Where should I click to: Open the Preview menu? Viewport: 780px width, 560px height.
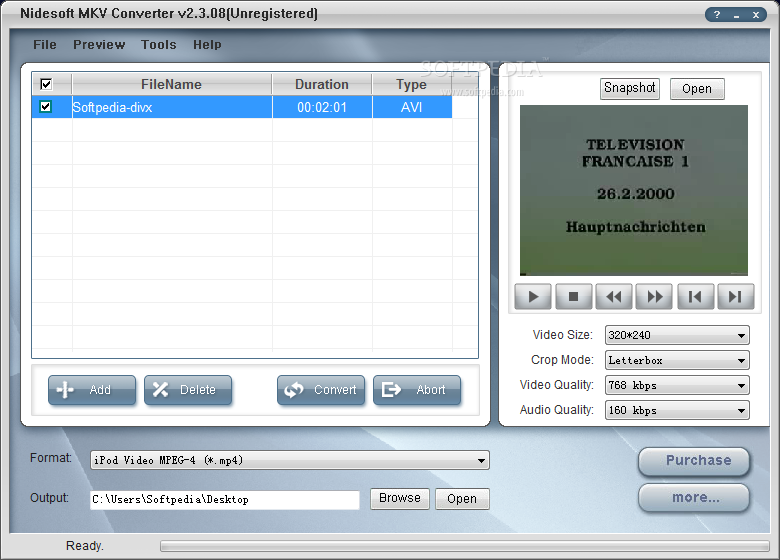pyautogui.click(x=99, y=45)
